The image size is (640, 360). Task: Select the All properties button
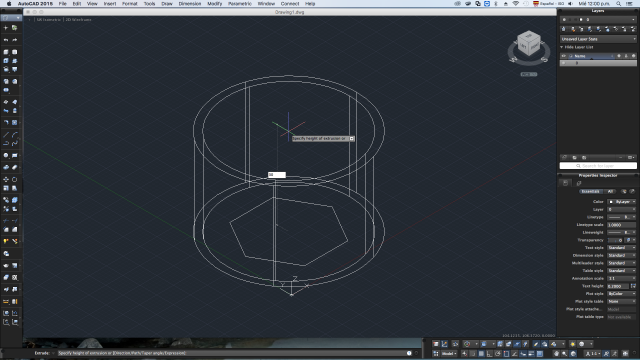point(610,191)
